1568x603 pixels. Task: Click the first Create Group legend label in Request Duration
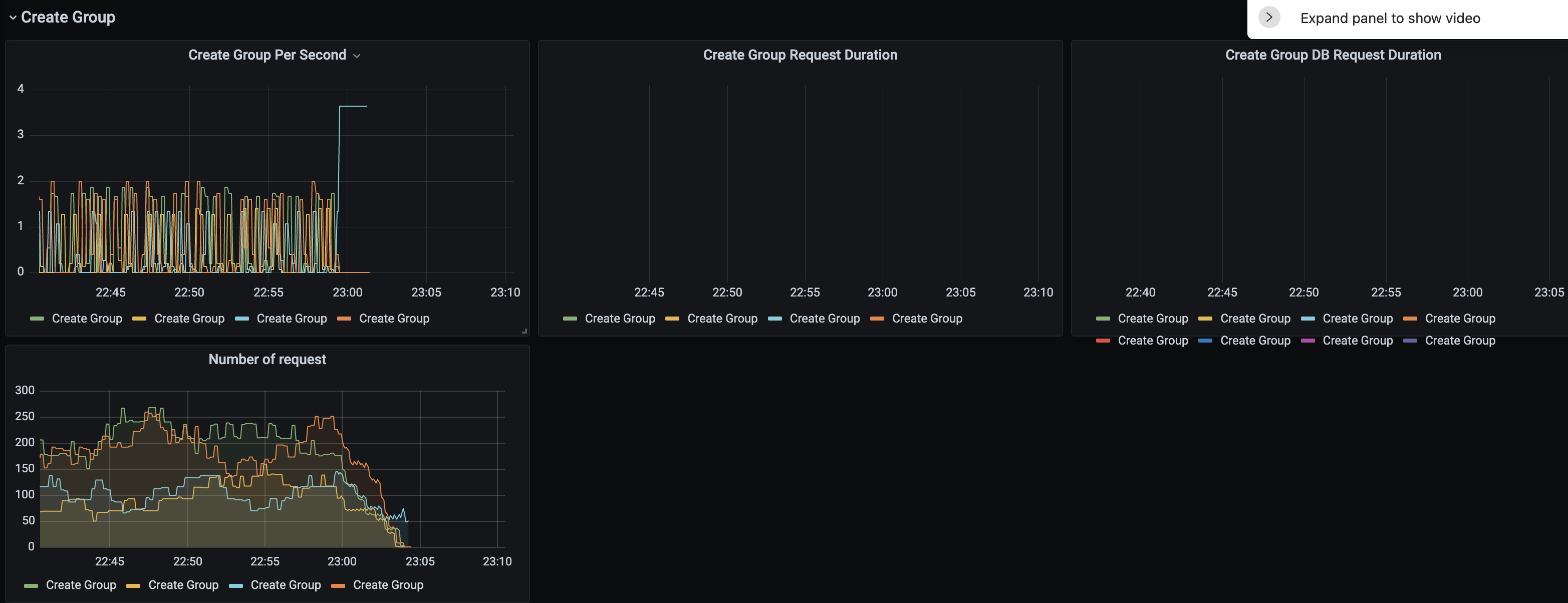620,318
